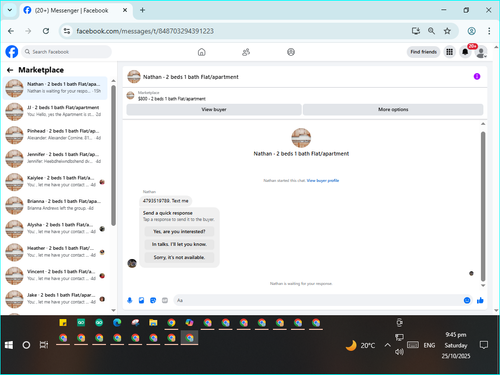500x375 pixels.
Task: Reload the page with the refresh icon
Action: (46, 31)
